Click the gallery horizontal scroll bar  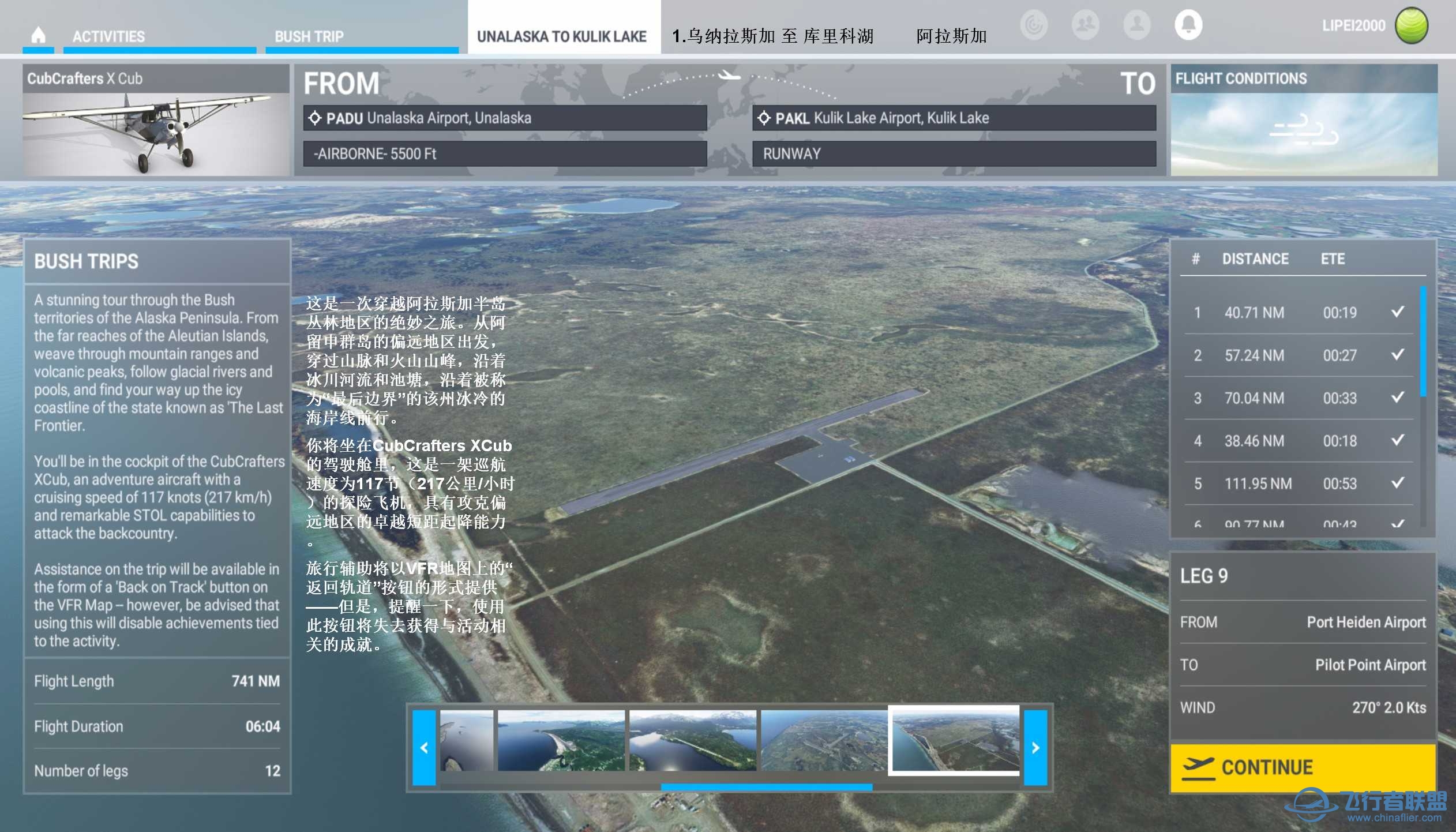[x=767, y=787]
